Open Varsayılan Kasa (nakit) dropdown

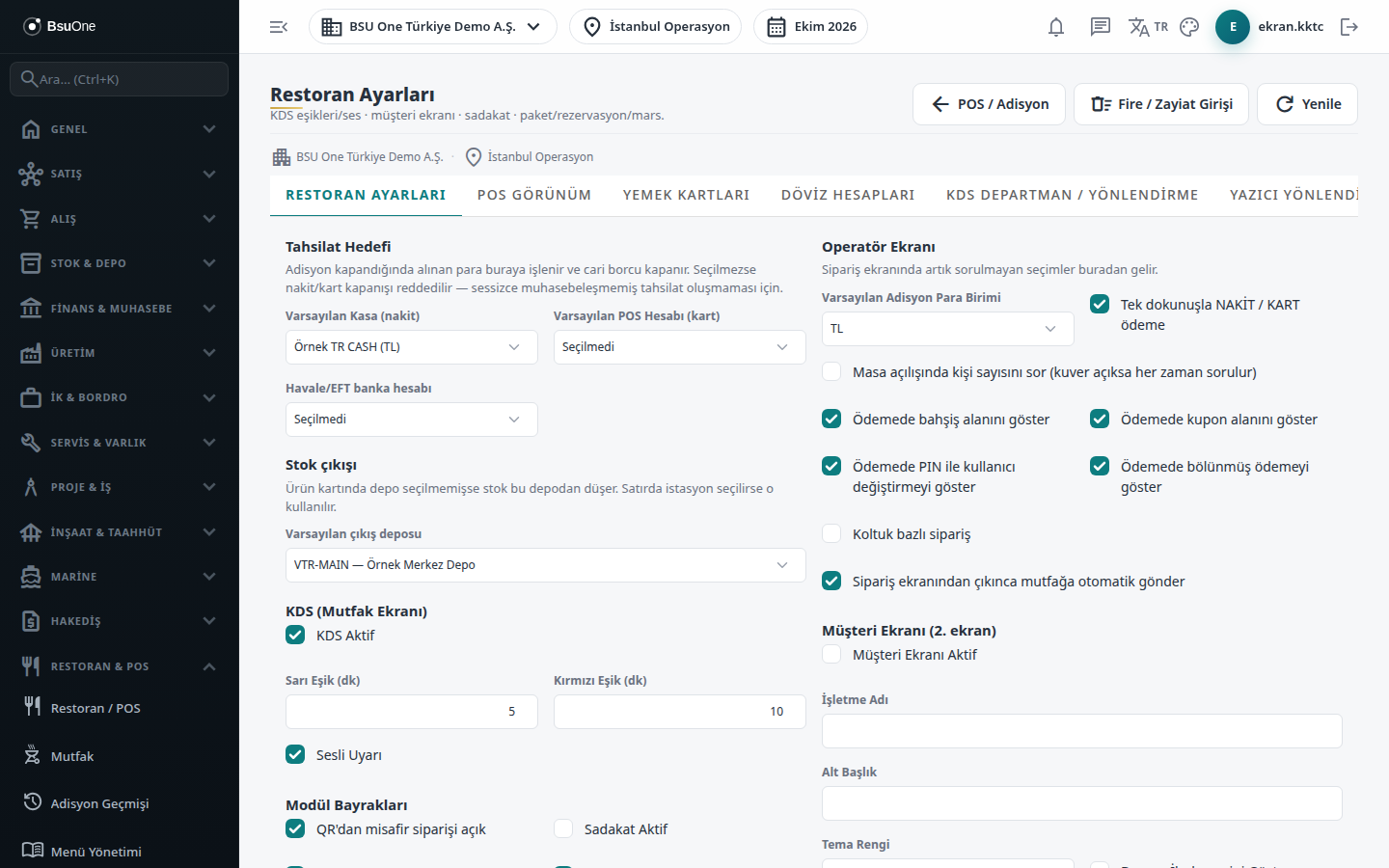pos(412,347)
